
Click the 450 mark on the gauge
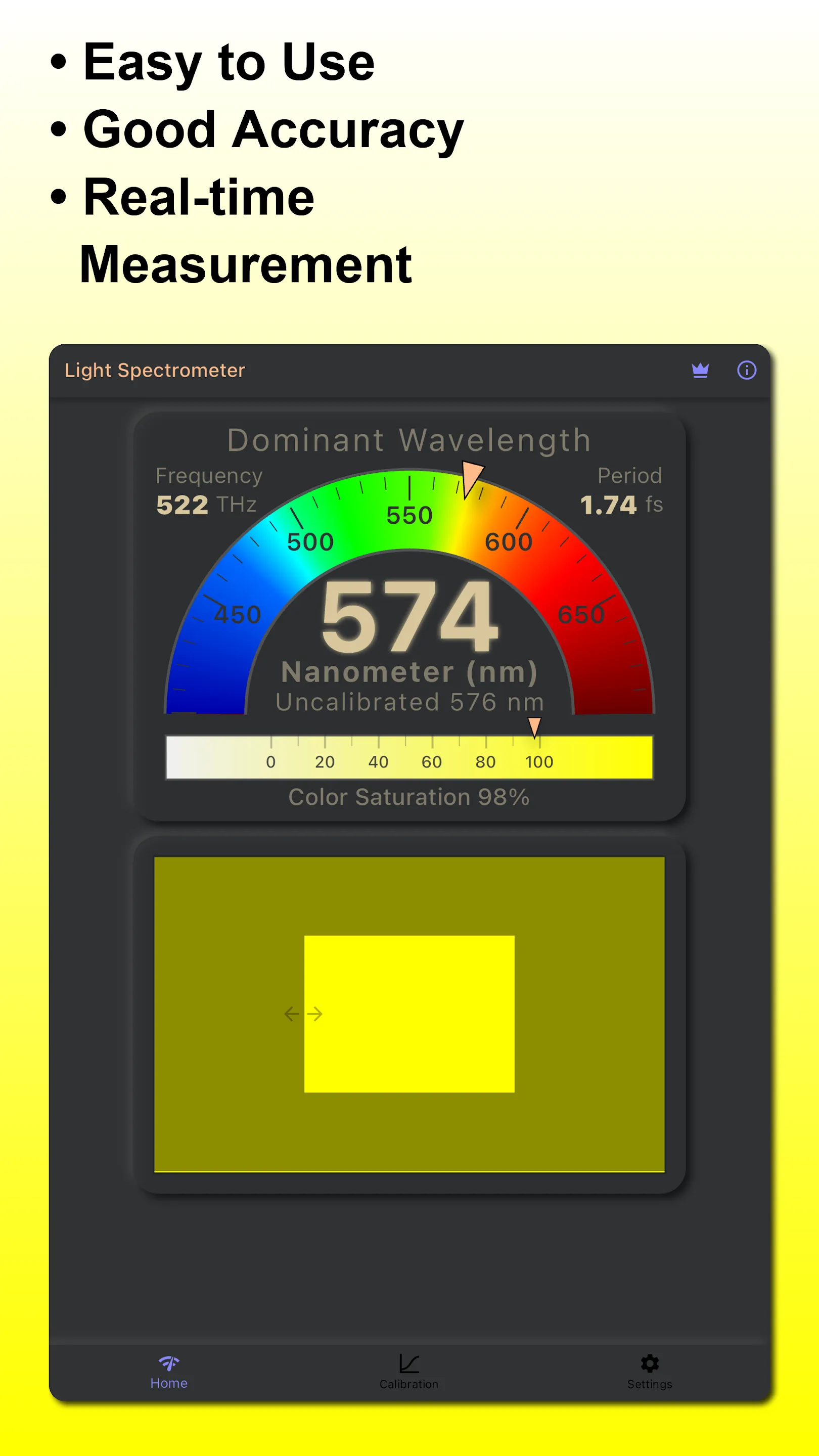coord(238,614)
